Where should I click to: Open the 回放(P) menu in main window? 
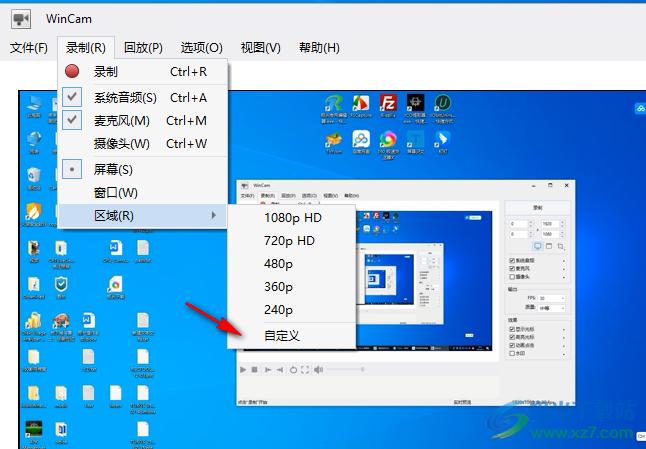point(143,48)
